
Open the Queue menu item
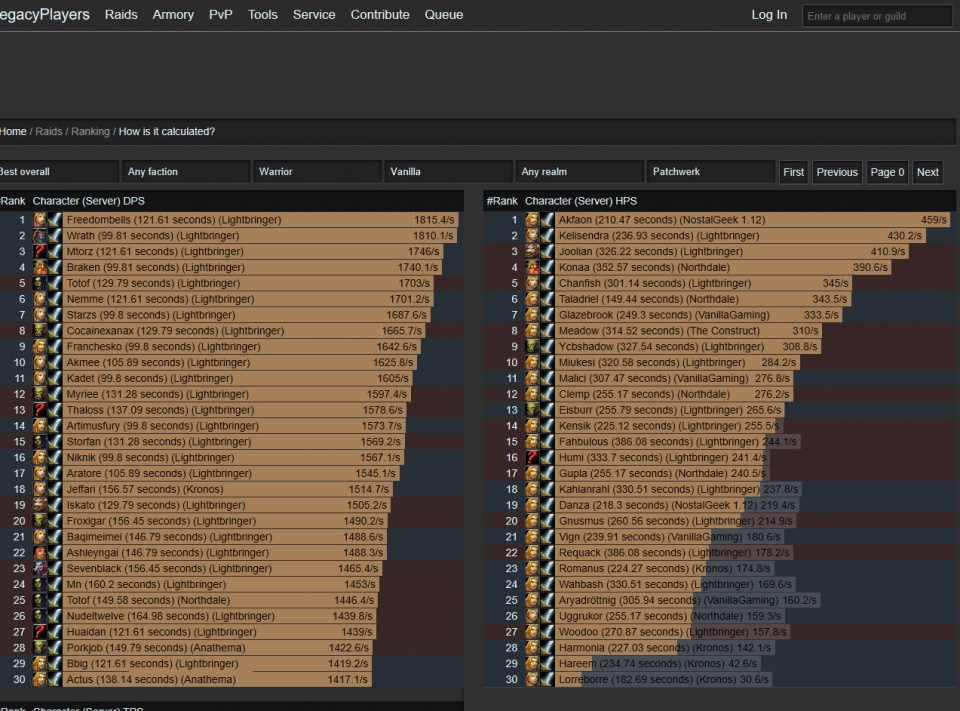click(x=444, y=15)
